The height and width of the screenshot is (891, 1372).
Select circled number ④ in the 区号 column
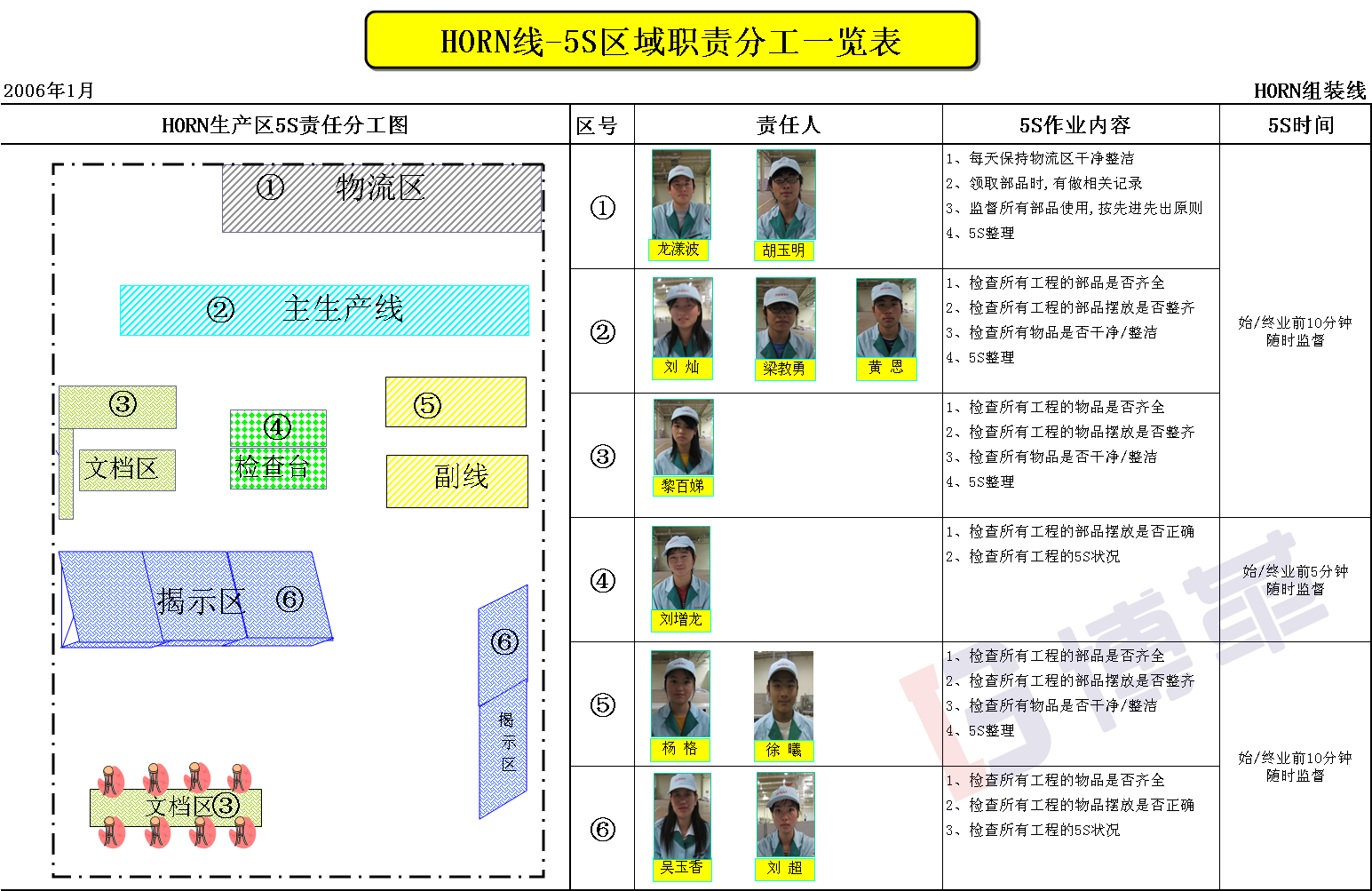[x=602, y=580]
